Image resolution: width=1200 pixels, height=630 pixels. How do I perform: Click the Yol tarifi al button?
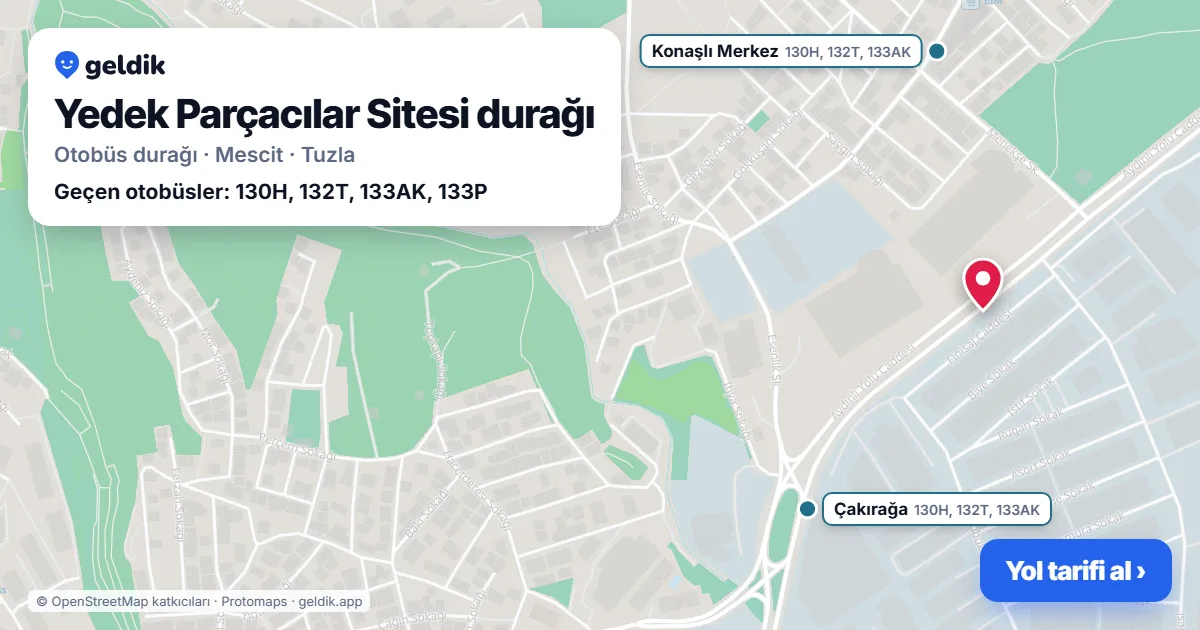point(1076,571)
